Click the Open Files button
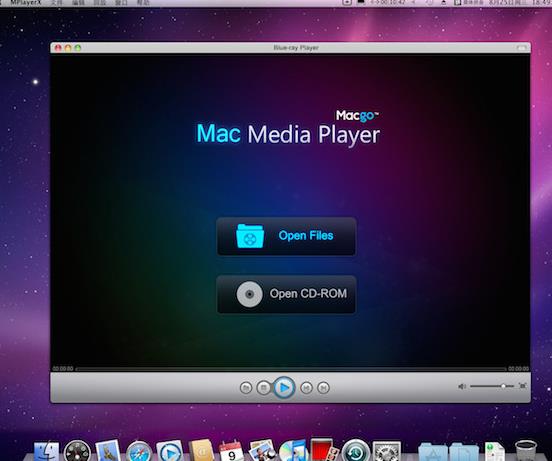 [x=286, y=236]
